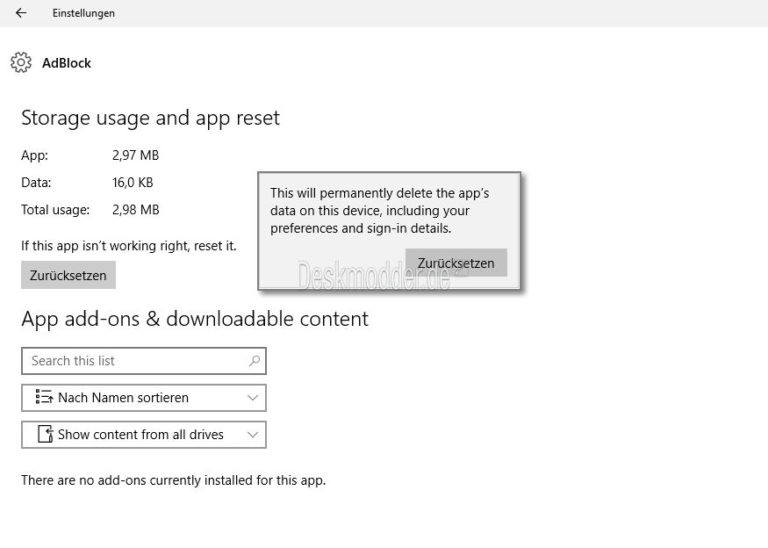Click the 2,97 MB app size value

point(136,155)
